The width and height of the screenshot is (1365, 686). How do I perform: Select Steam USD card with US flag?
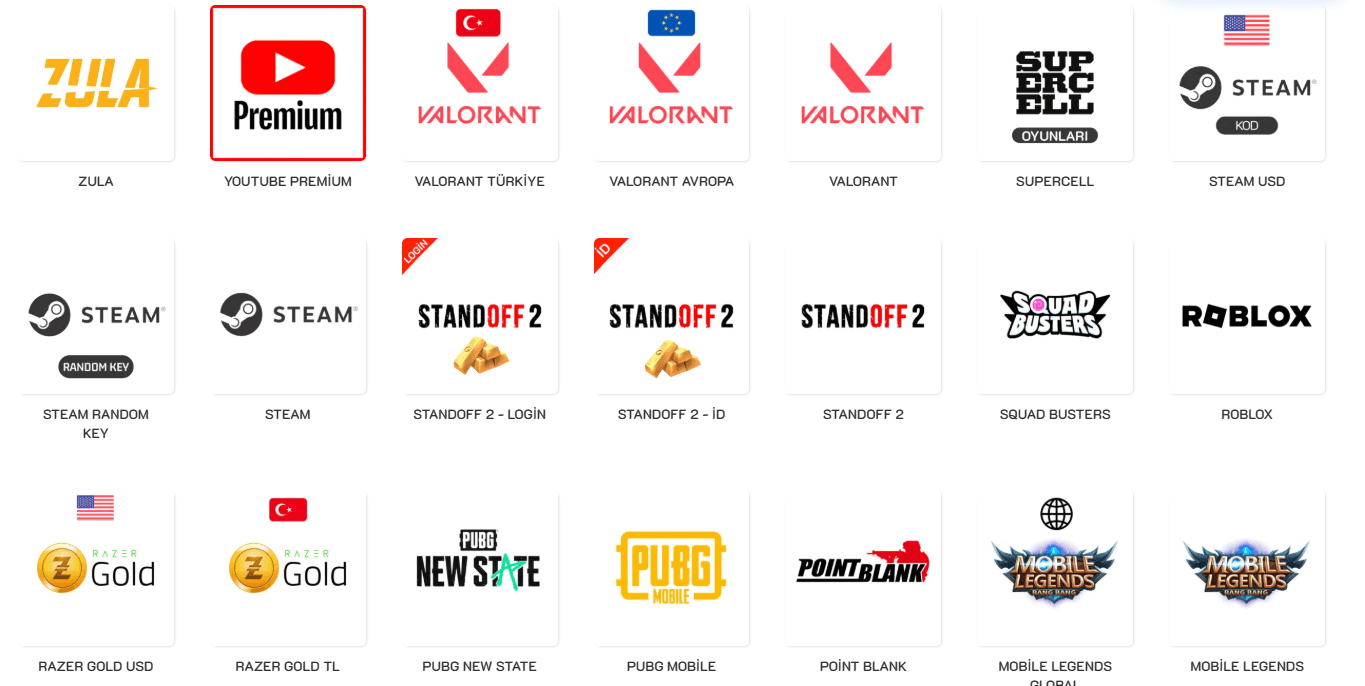pos(1247,83)
